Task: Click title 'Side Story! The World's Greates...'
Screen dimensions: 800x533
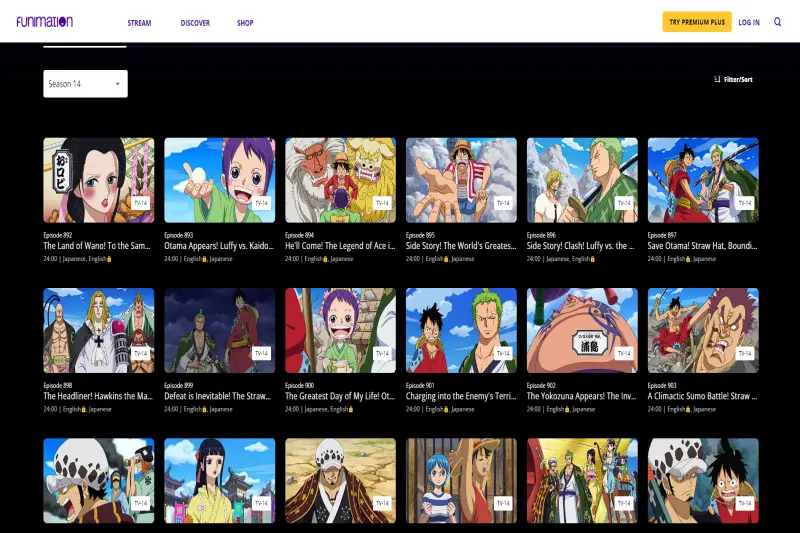Action: click(x=461, y=246)
